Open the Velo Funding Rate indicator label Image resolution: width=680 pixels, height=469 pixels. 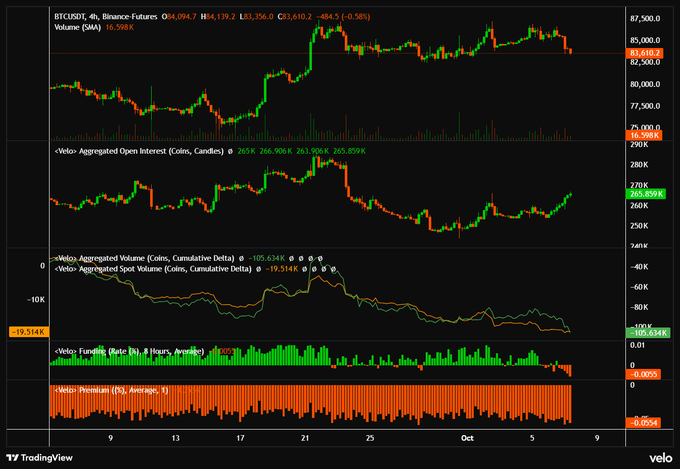(129, 351)
